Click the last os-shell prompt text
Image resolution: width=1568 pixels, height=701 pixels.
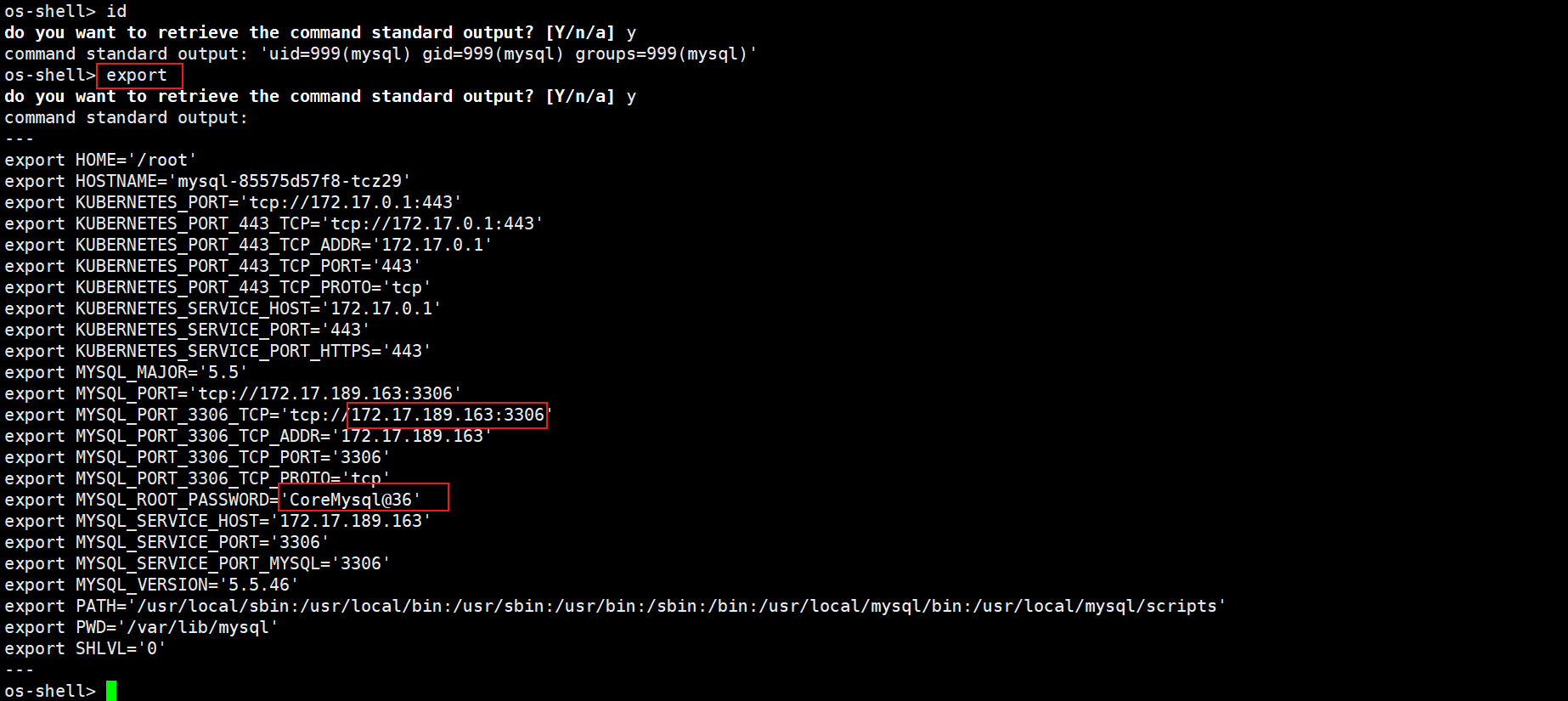click(x=50, y=691)
